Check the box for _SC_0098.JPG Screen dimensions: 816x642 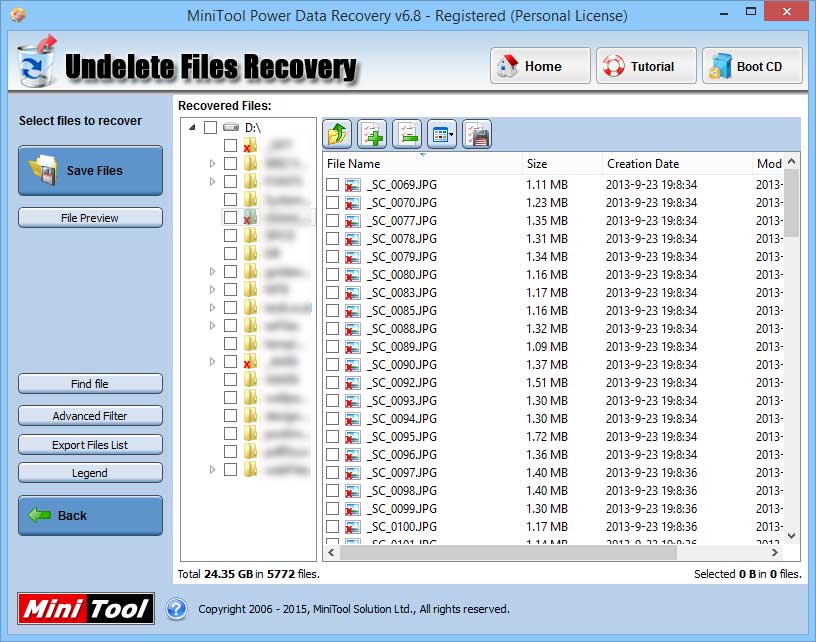[x=334, y=491]
